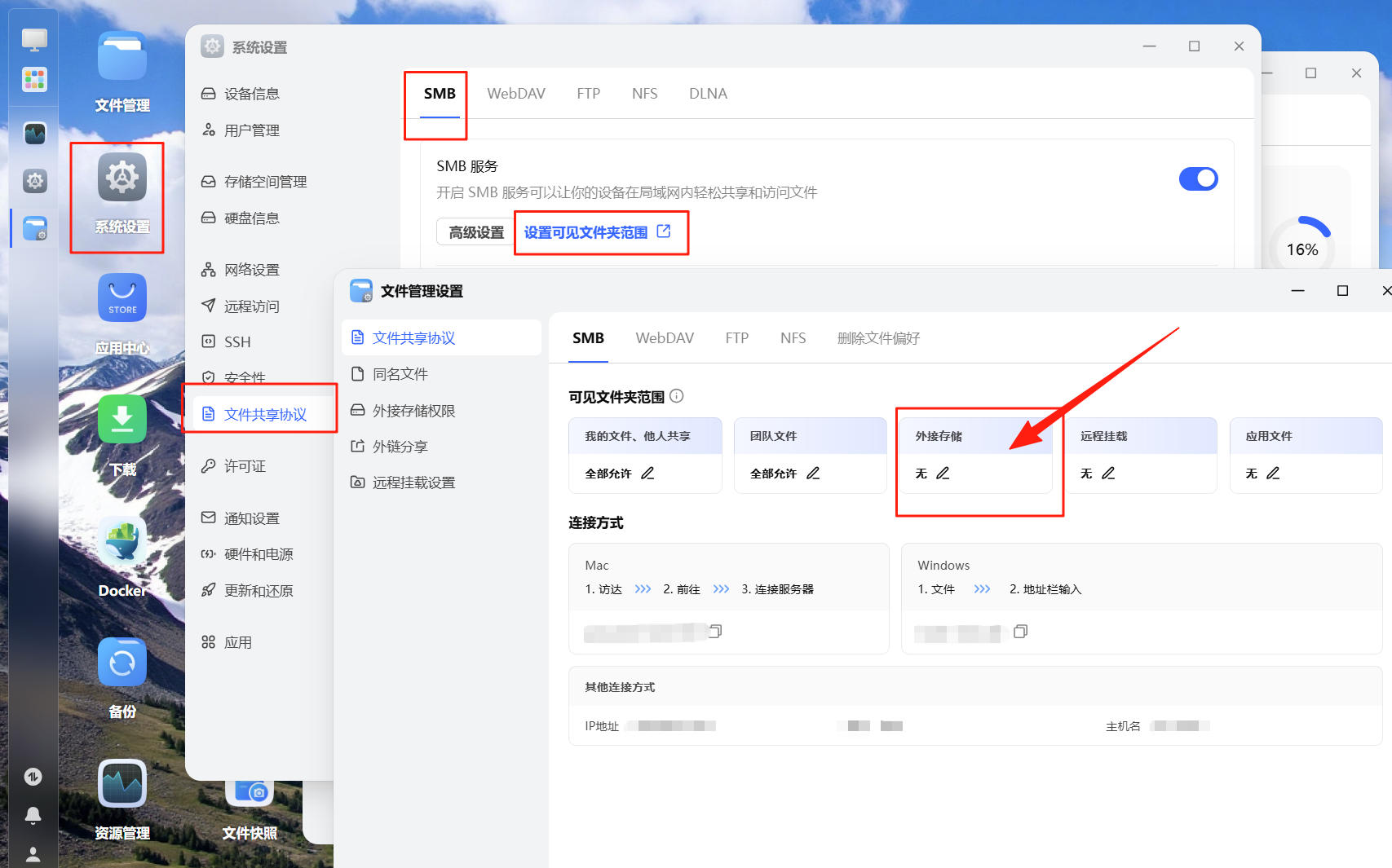Minimize the 系统设置 window

point(1149,46)
